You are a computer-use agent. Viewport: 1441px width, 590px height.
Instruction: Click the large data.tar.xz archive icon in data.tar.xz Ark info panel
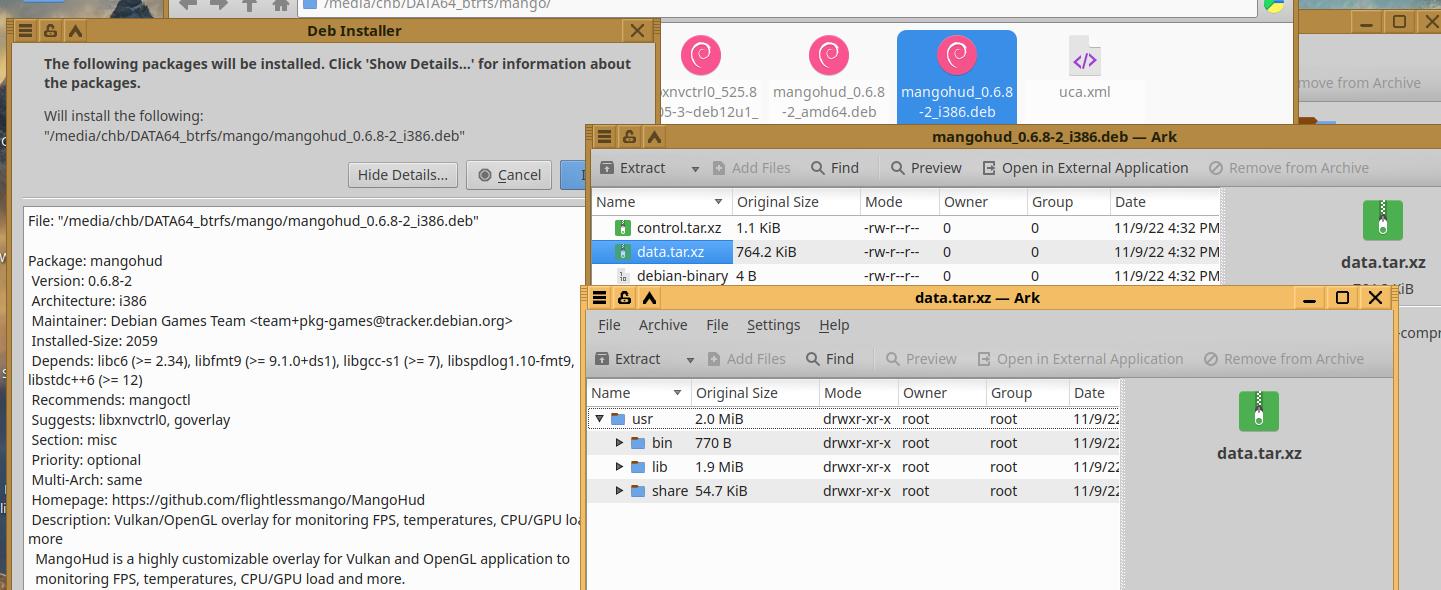[1259, 411]
